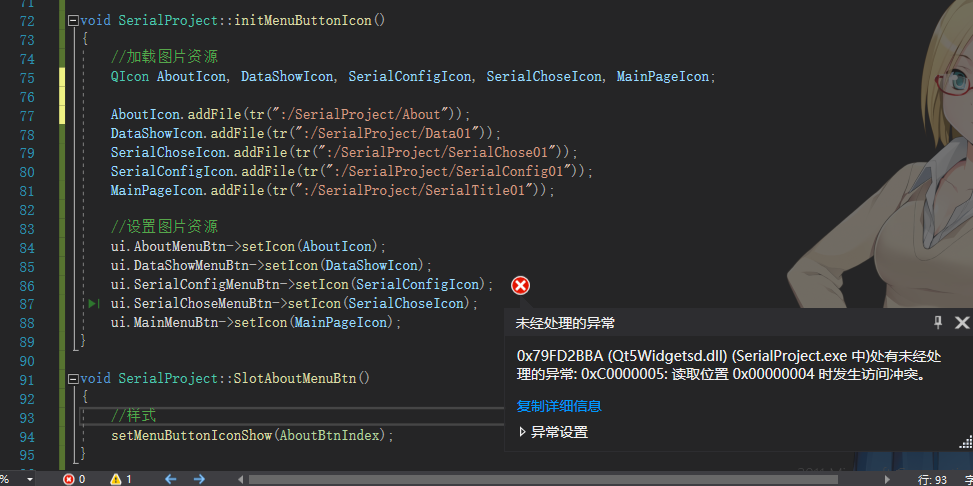Click the current statement arrow on line 87

point(94,304)
